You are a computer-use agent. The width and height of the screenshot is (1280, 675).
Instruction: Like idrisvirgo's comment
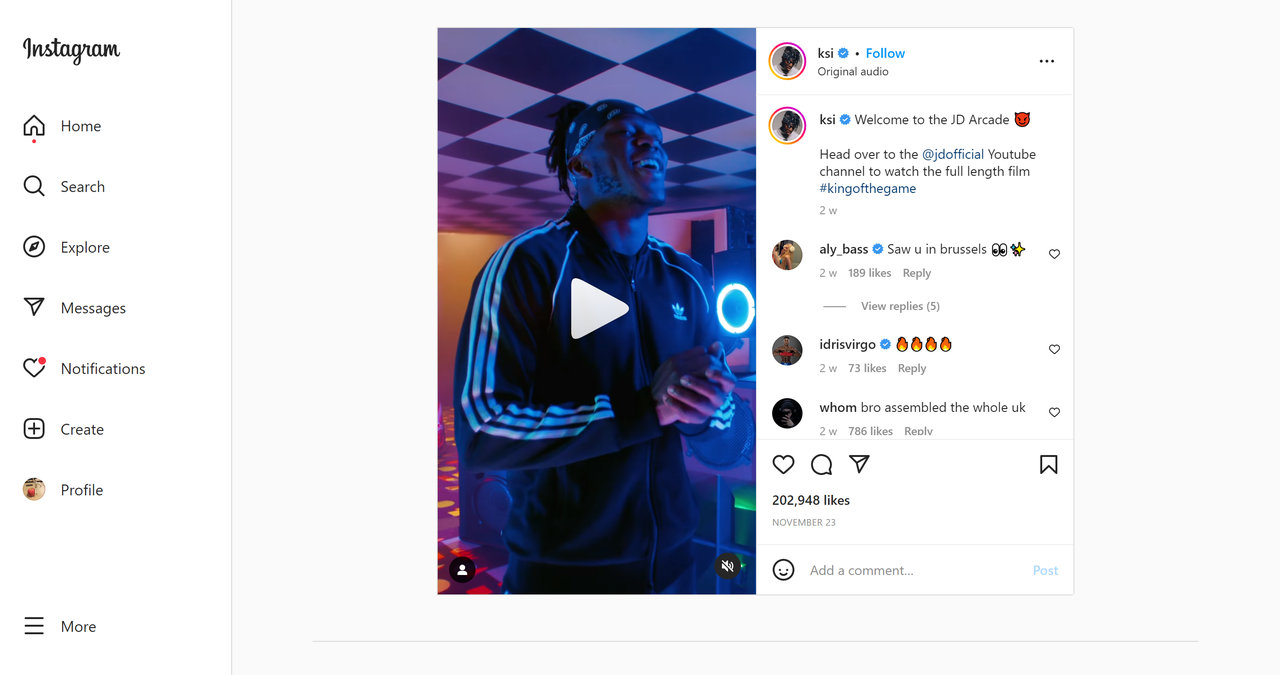tap(1054, 349)
